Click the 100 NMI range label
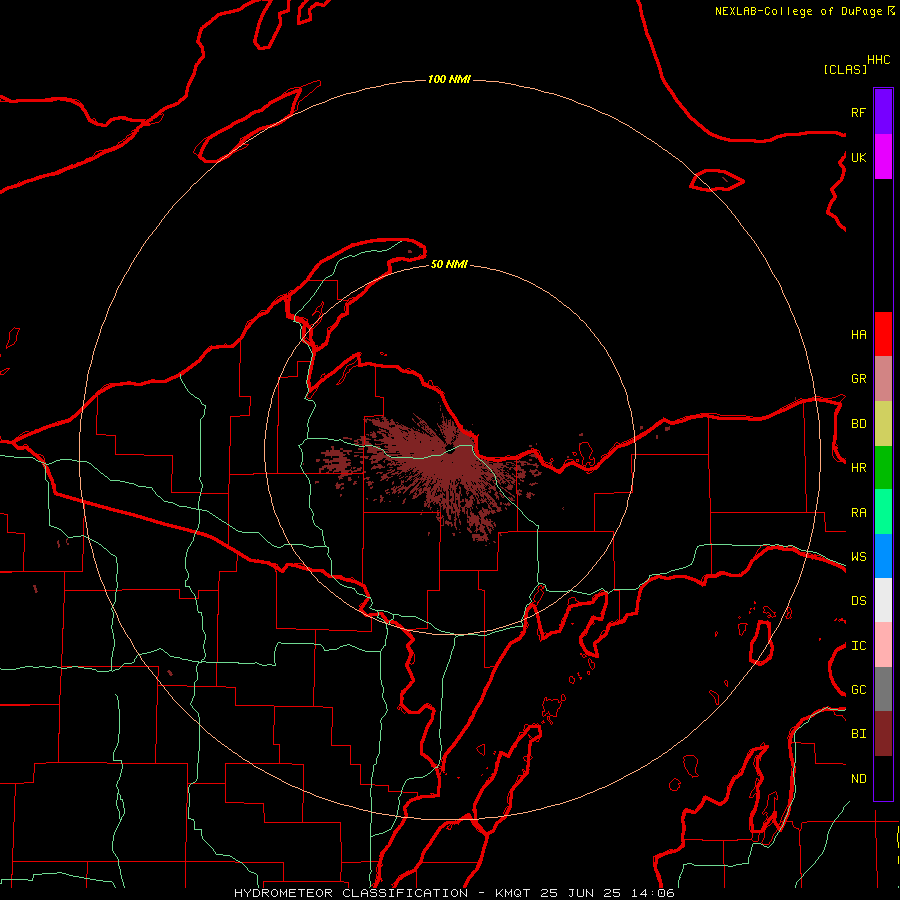 click(x=449, y=79)
